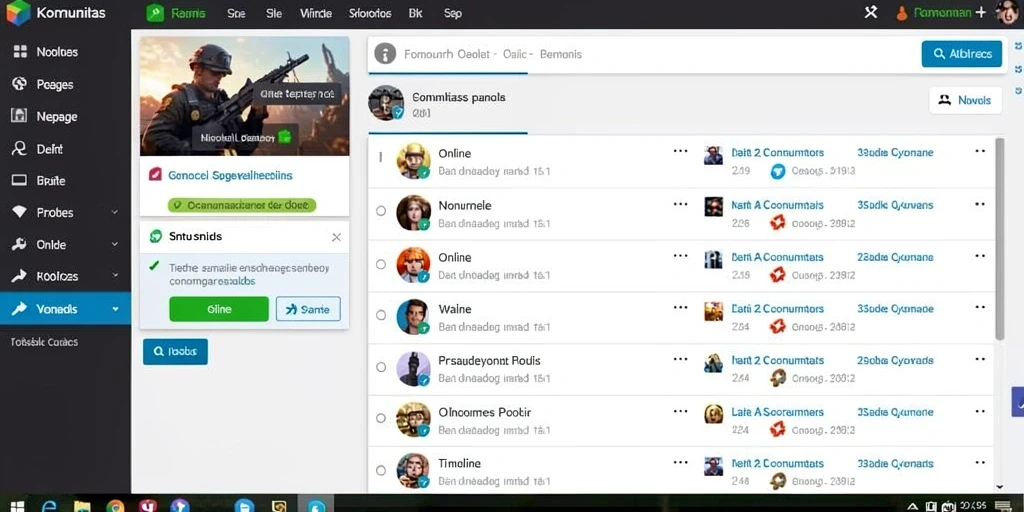This screenshot has height=512, width=1024.
Task: Open the three-dot menu next to Walne
Action: click(x=680, y=307)
